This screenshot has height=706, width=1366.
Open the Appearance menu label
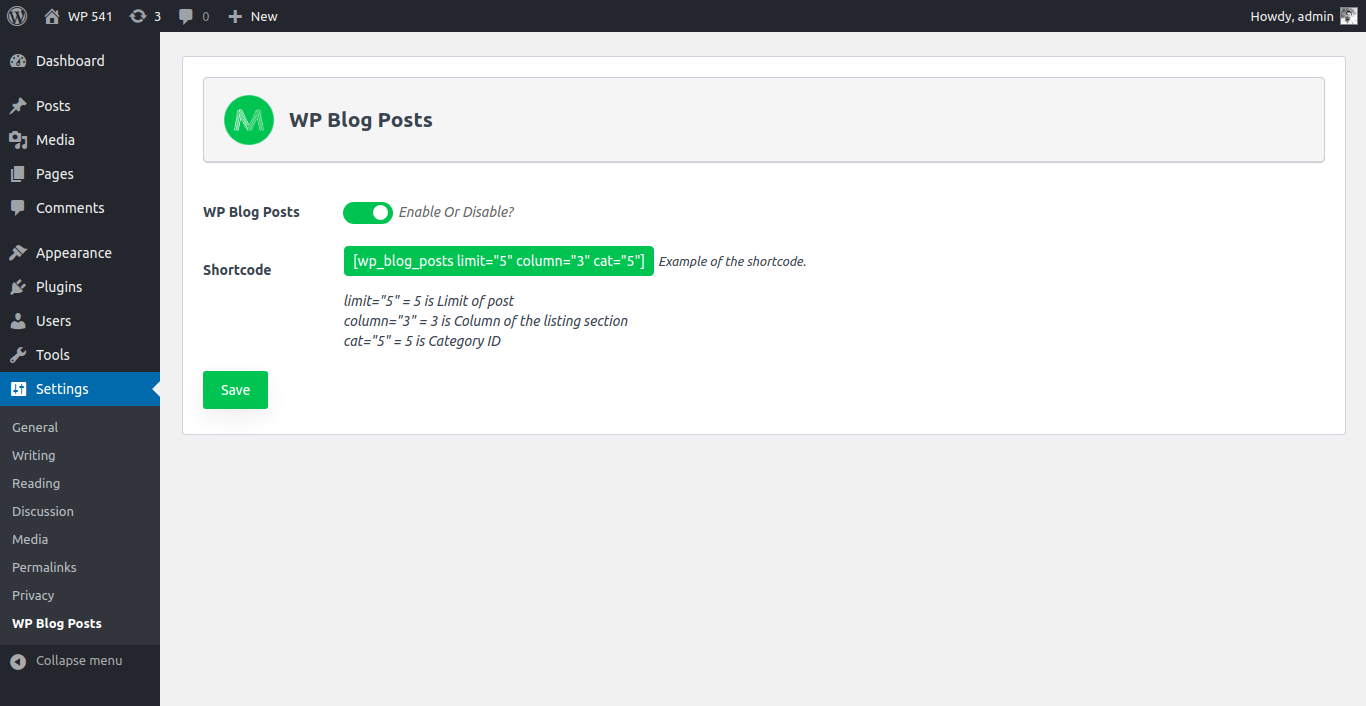point(74,253)
